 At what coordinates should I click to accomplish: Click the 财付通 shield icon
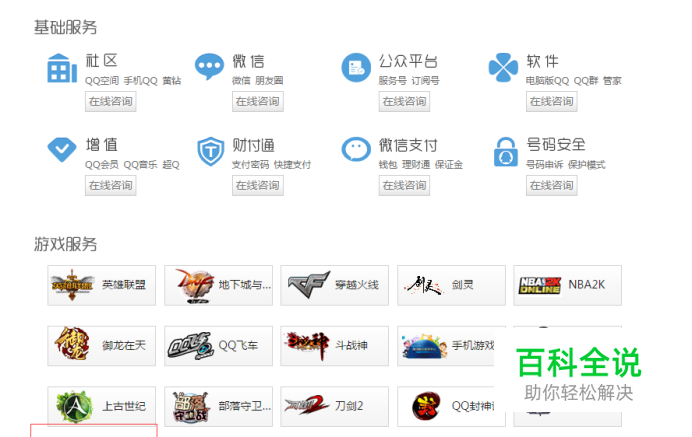(211, 151)
